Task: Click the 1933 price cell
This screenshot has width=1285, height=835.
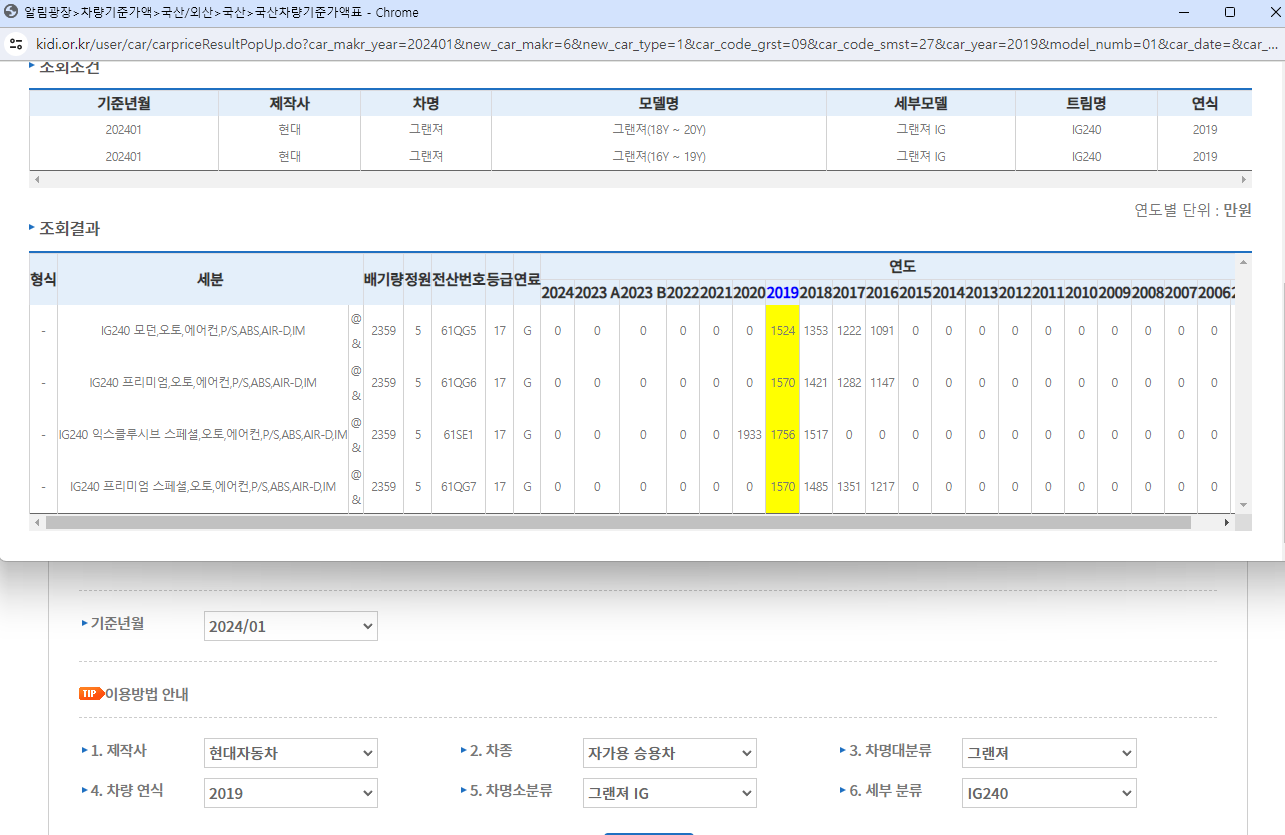Action: (x=749, y=434)
